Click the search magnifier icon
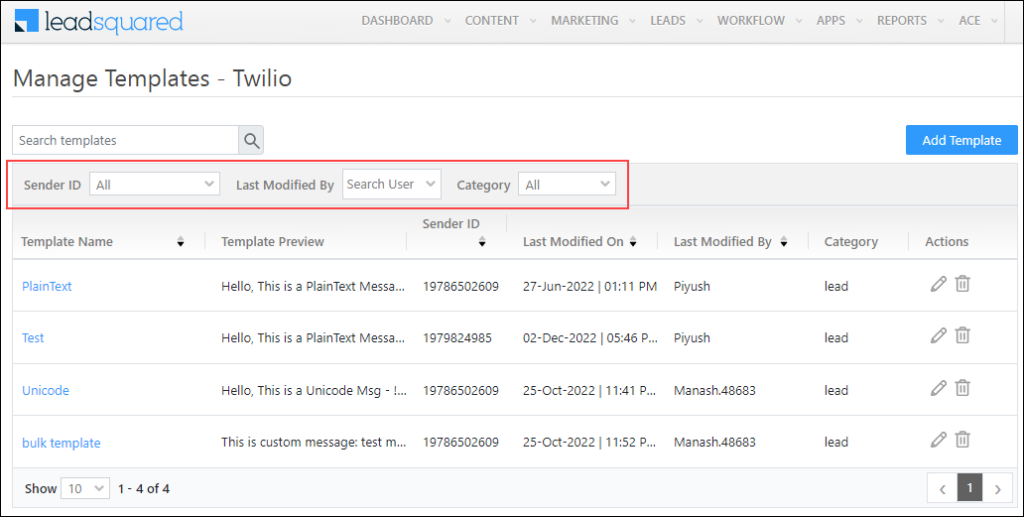 [251, 140]
